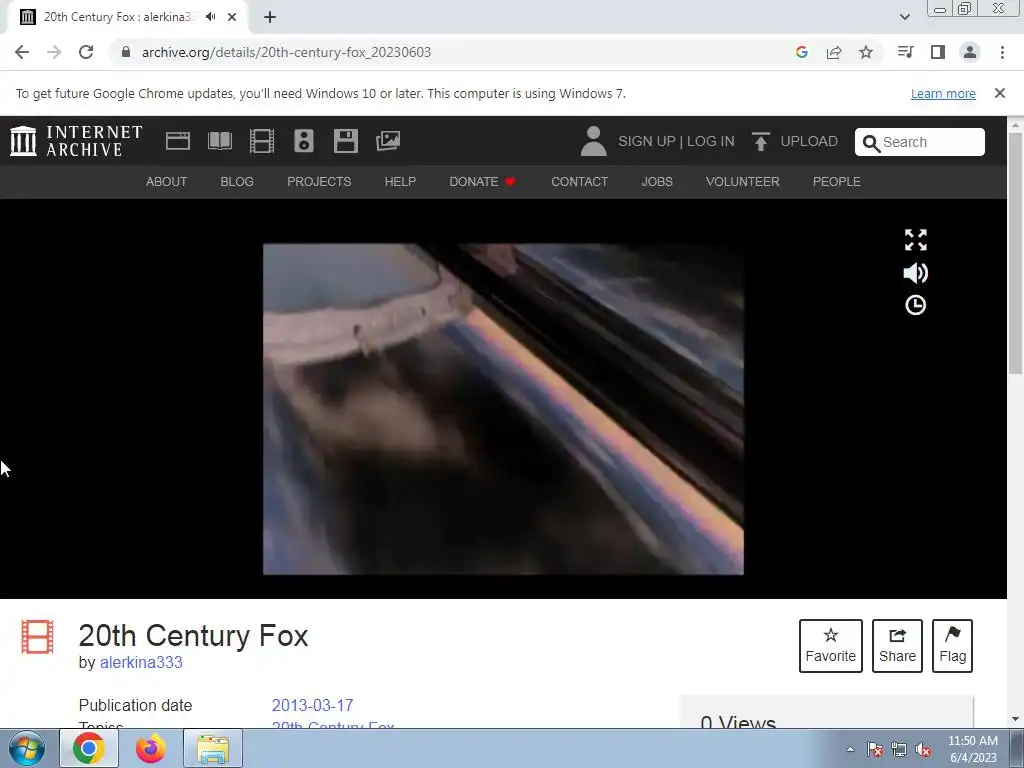Open the Audio speaker media icon
This screenshot has height=768, width=1024.
(x=304, y=141)
